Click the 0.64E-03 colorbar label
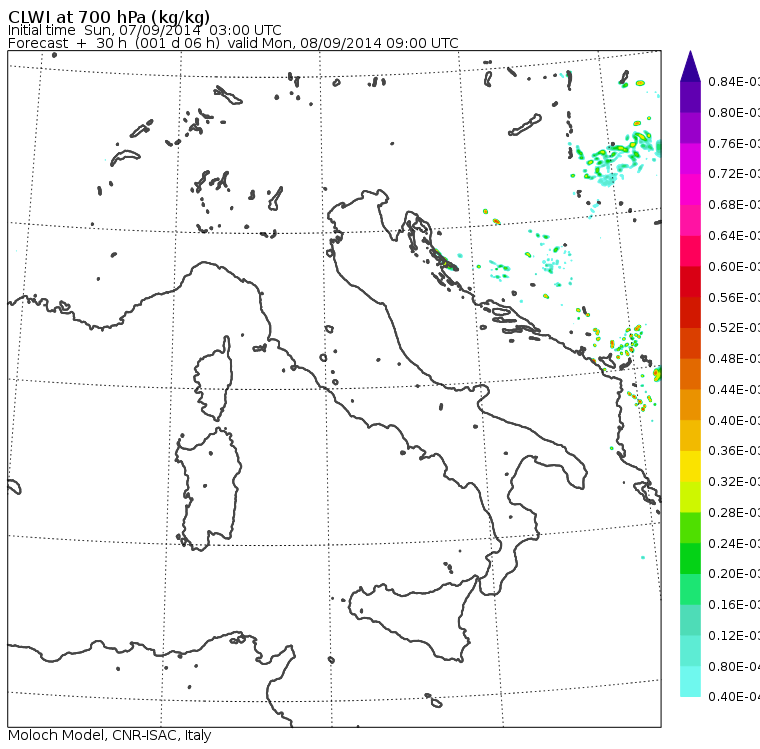The image size is (760, 749). pos(734,236)
